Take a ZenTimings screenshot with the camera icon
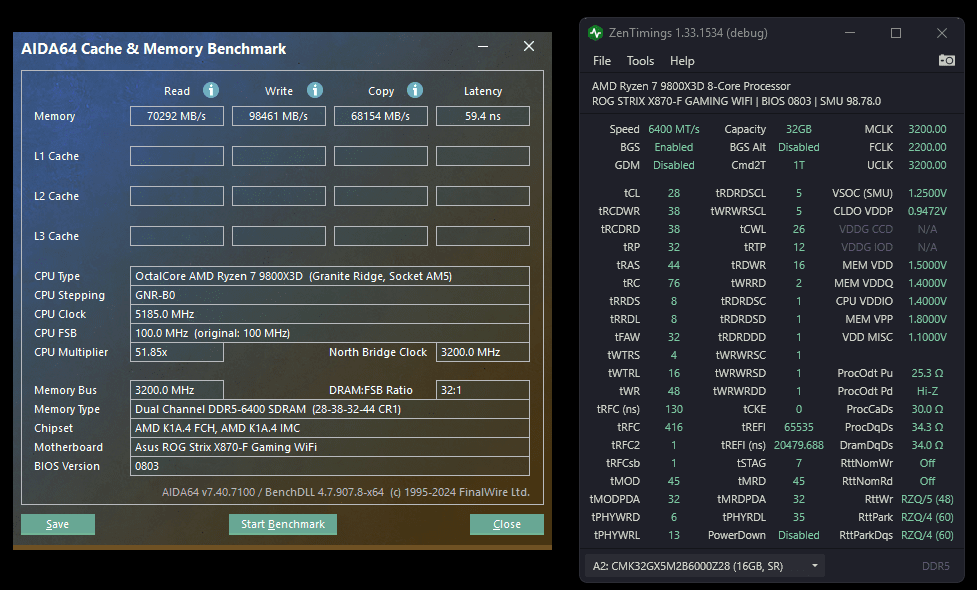The image size is (977, 590). tap(946, 60)
